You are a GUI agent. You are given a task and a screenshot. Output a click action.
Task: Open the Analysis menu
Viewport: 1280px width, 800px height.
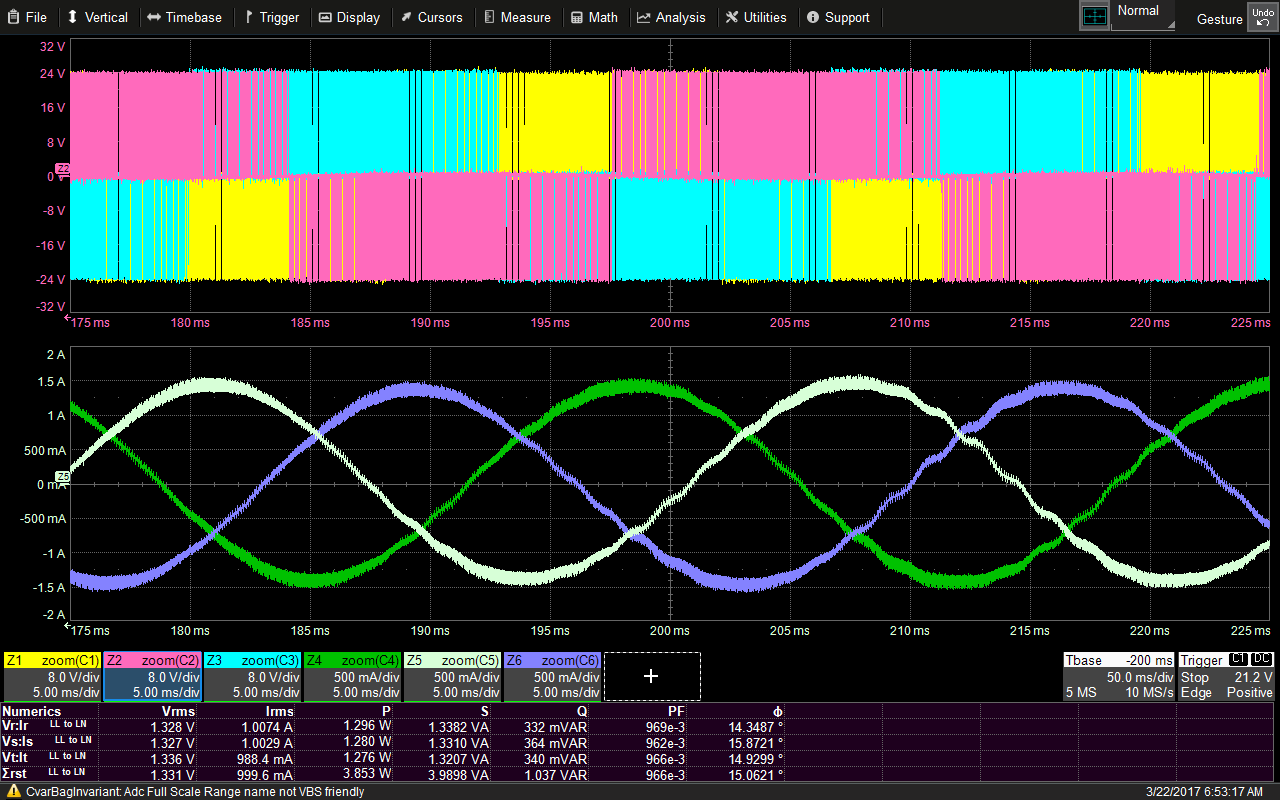(x=671, y=17)
